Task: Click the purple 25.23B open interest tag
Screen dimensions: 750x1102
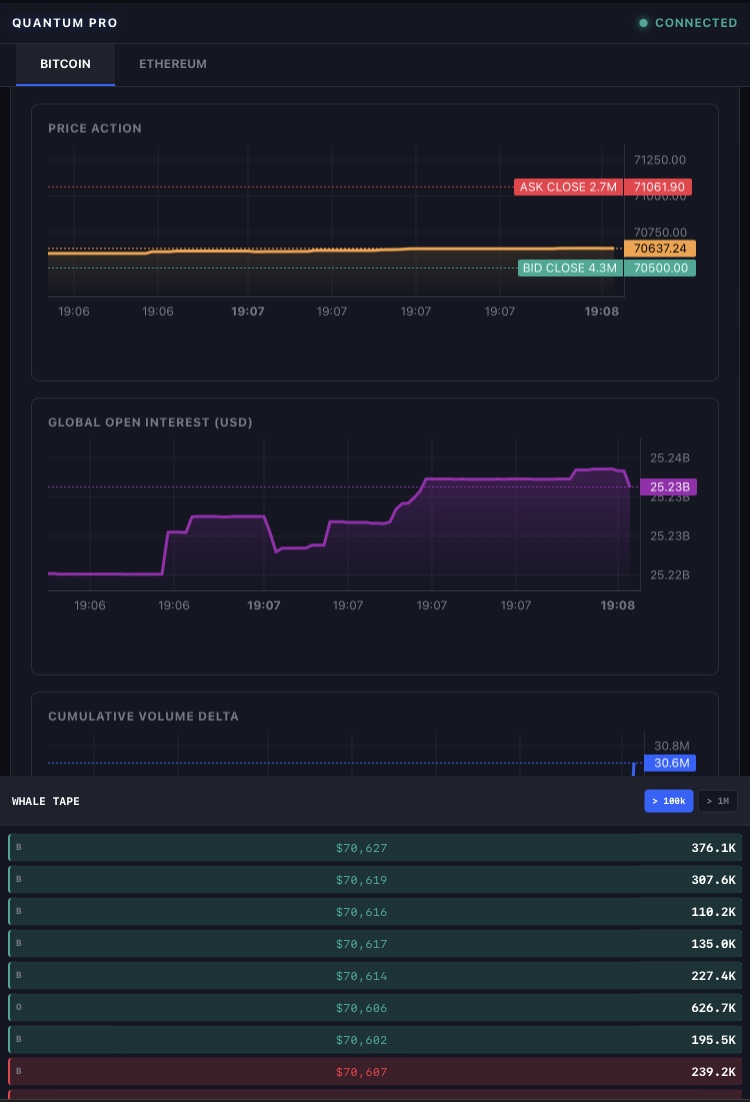Action: point(668,487)
